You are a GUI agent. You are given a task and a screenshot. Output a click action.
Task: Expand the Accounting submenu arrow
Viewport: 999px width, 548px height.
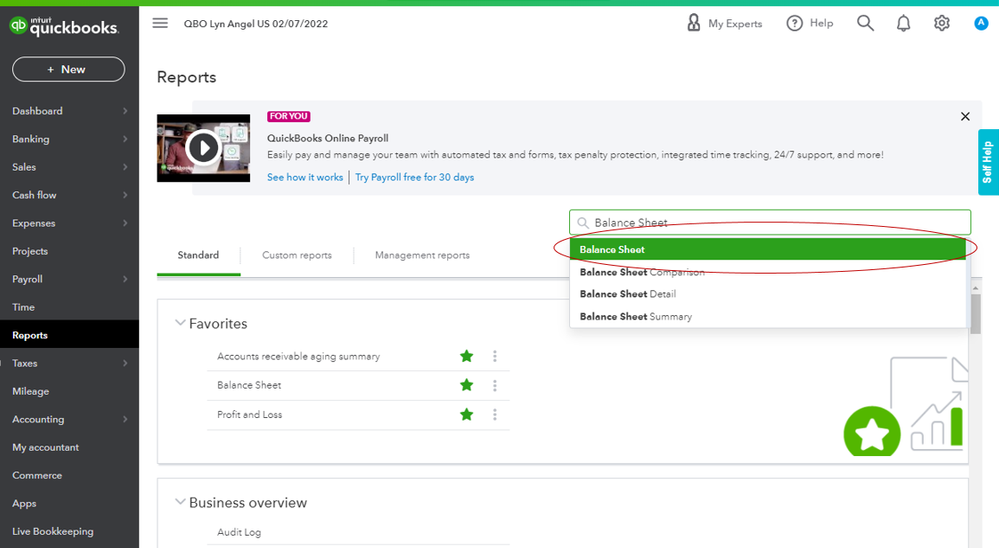(x=125, y=419)
